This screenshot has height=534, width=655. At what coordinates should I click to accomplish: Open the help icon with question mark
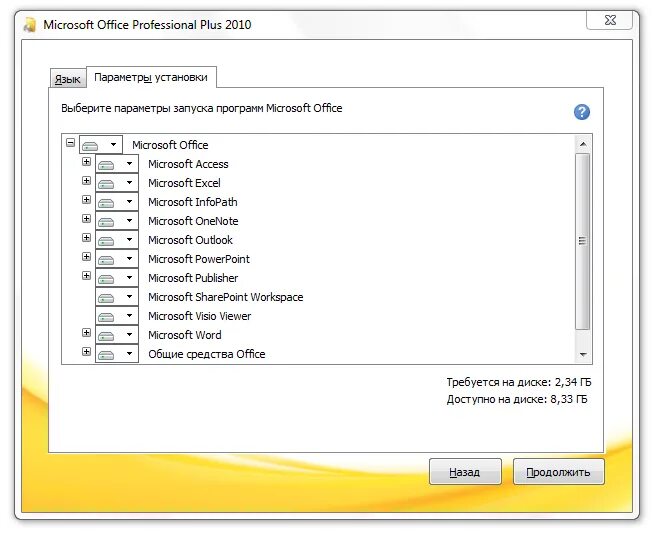click(x=581, y=112)
